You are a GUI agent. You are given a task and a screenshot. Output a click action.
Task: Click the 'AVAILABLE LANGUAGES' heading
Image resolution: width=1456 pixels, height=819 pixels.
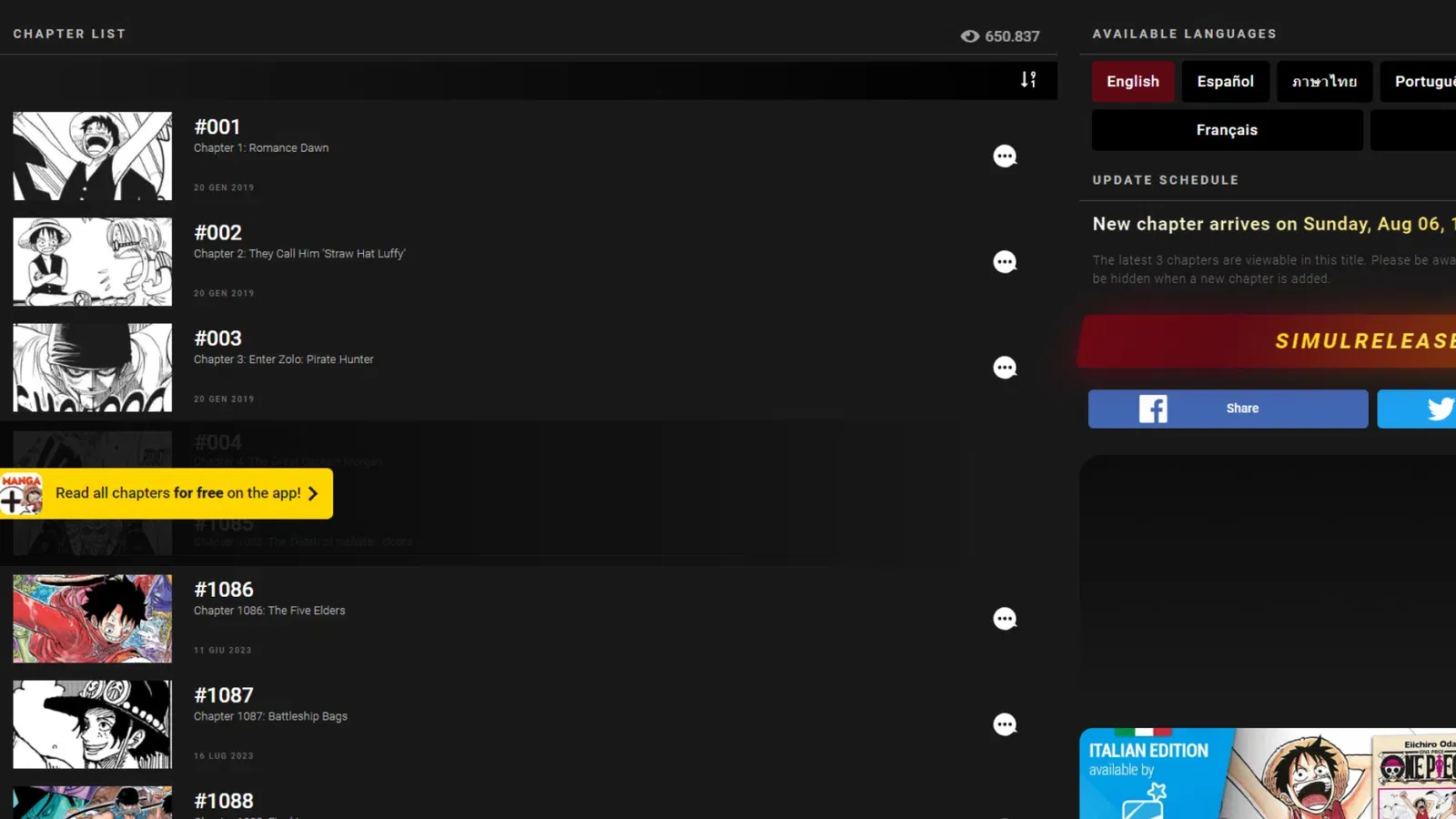click(x=1184, y=34)
